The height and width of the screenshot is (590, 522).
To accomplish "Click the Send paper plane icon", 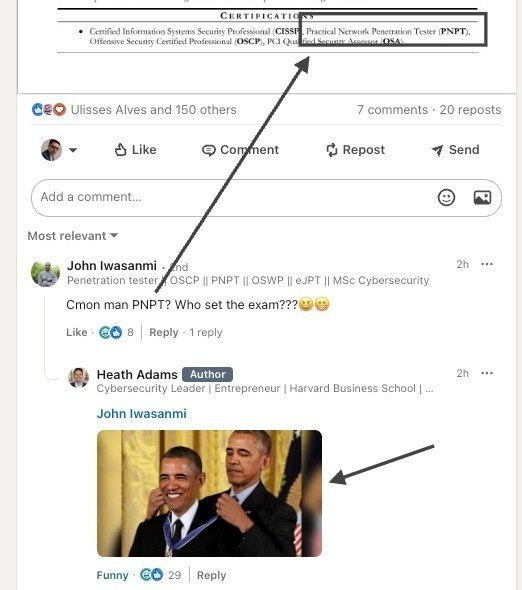I will click(437, 150).
